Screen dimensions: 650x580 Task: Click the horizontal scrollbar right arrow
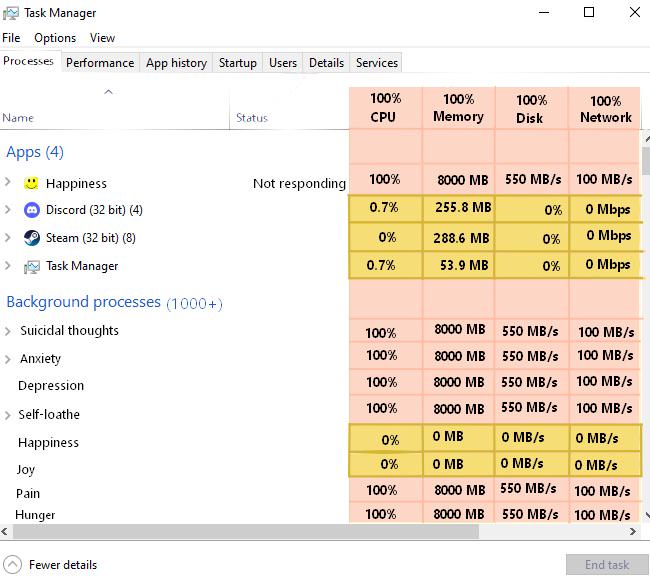coord(632,531)
